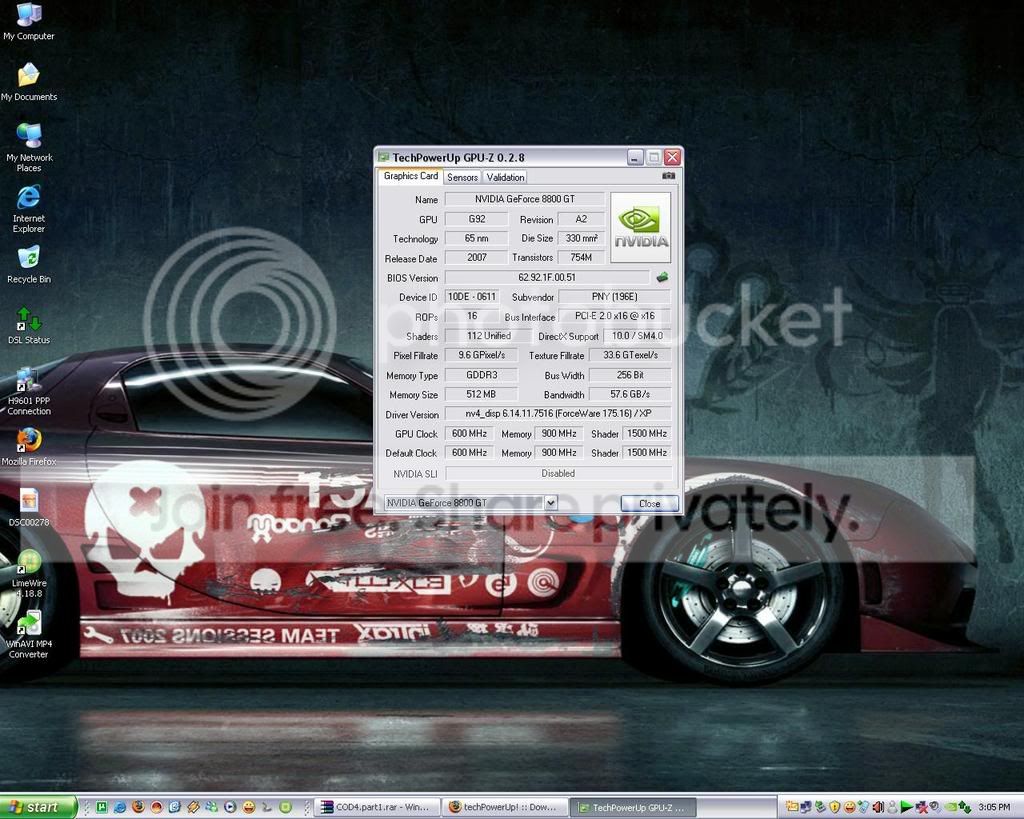1024x819 pixels.
Task: Open the NVIDIA GeForce 8800 GT dropdown
Action: pyautogui.click(x=470, y=503)
